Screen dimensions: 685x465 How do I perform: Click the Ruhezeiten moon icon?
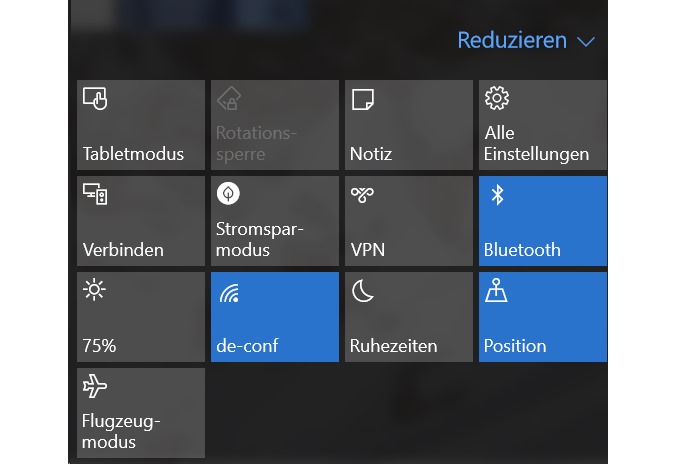[363, 290]
